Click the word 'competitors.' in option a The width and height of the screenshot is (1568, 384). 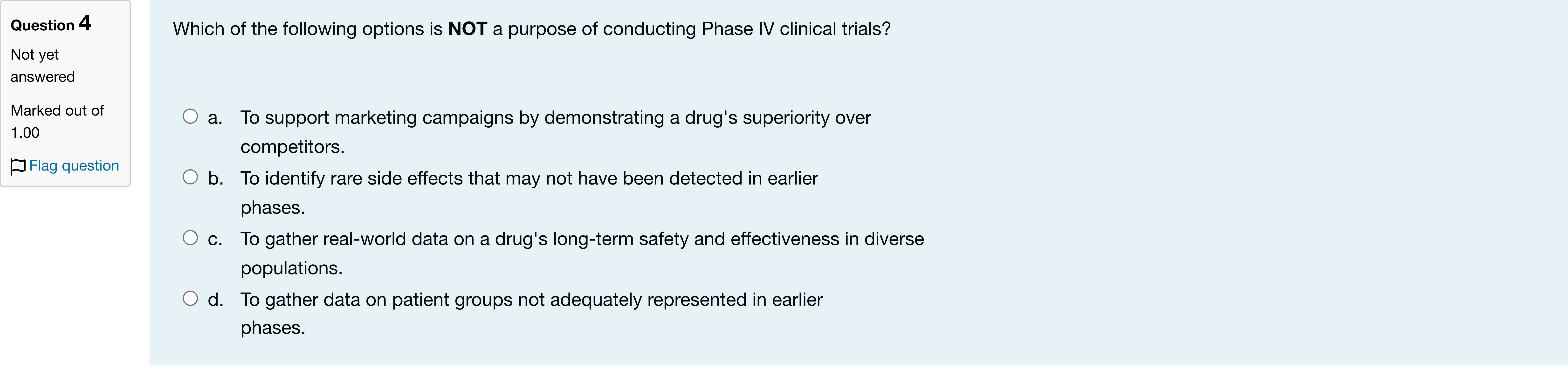coord(292,147)
